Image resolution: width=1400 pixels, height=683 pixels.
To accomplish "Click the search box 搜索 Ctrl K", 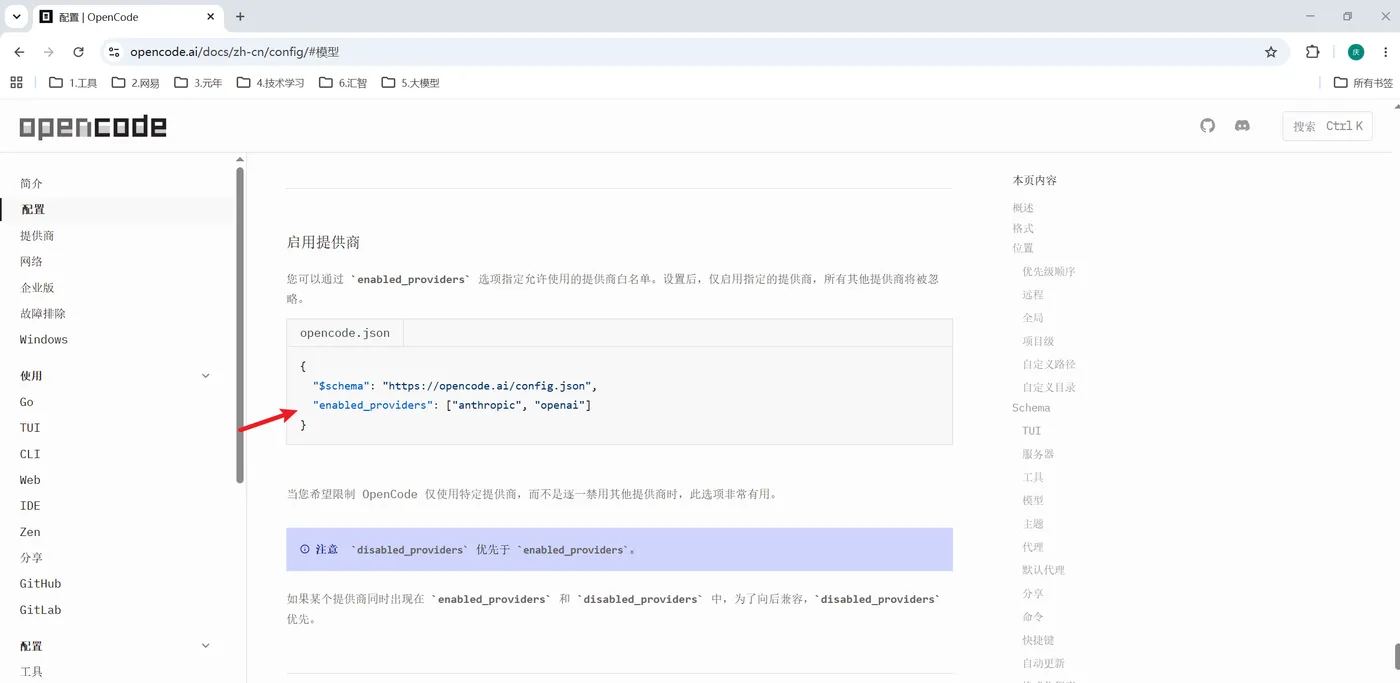I will [1327, 126].
